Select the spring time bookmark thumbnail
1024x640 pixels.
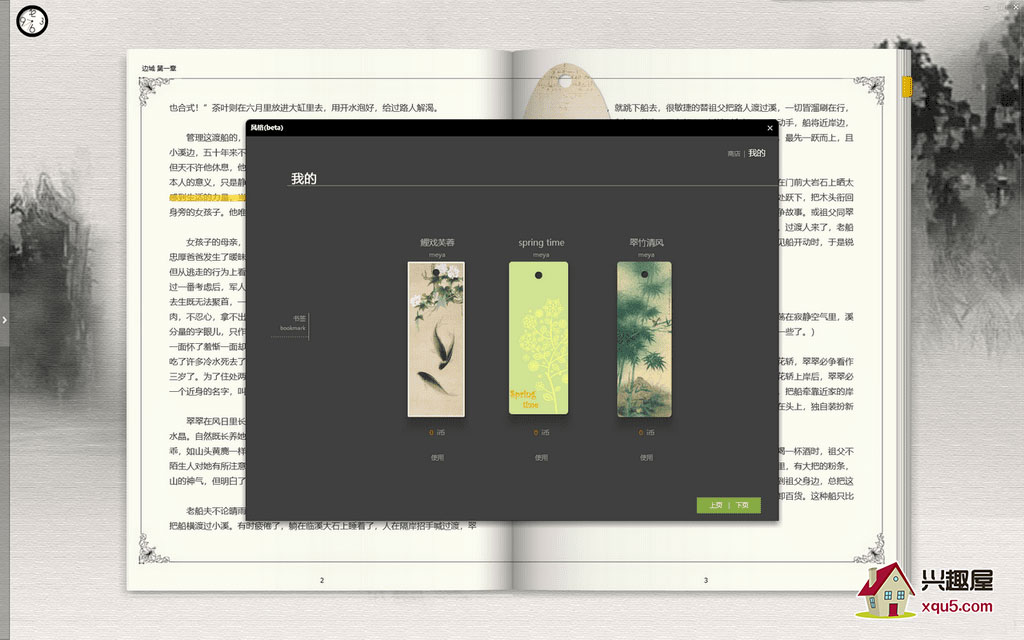click(539, 338)
